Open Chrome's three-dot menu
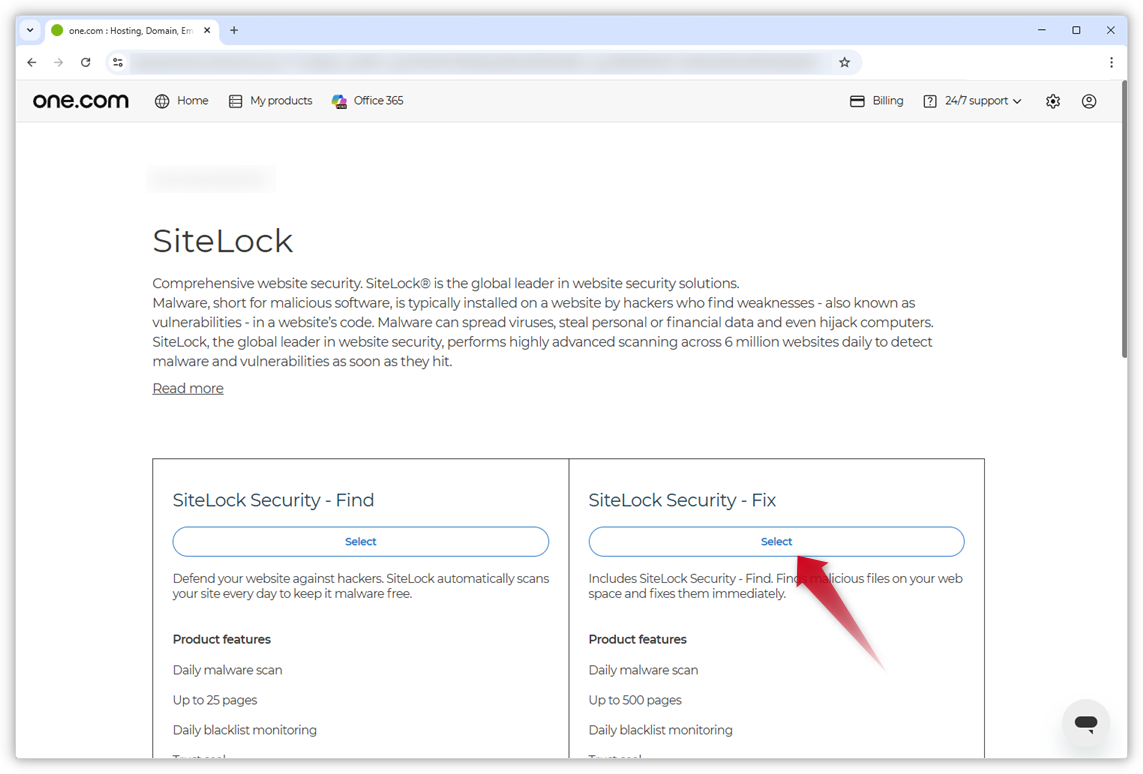1143x774 pixels. click(x=1111, y=62)
